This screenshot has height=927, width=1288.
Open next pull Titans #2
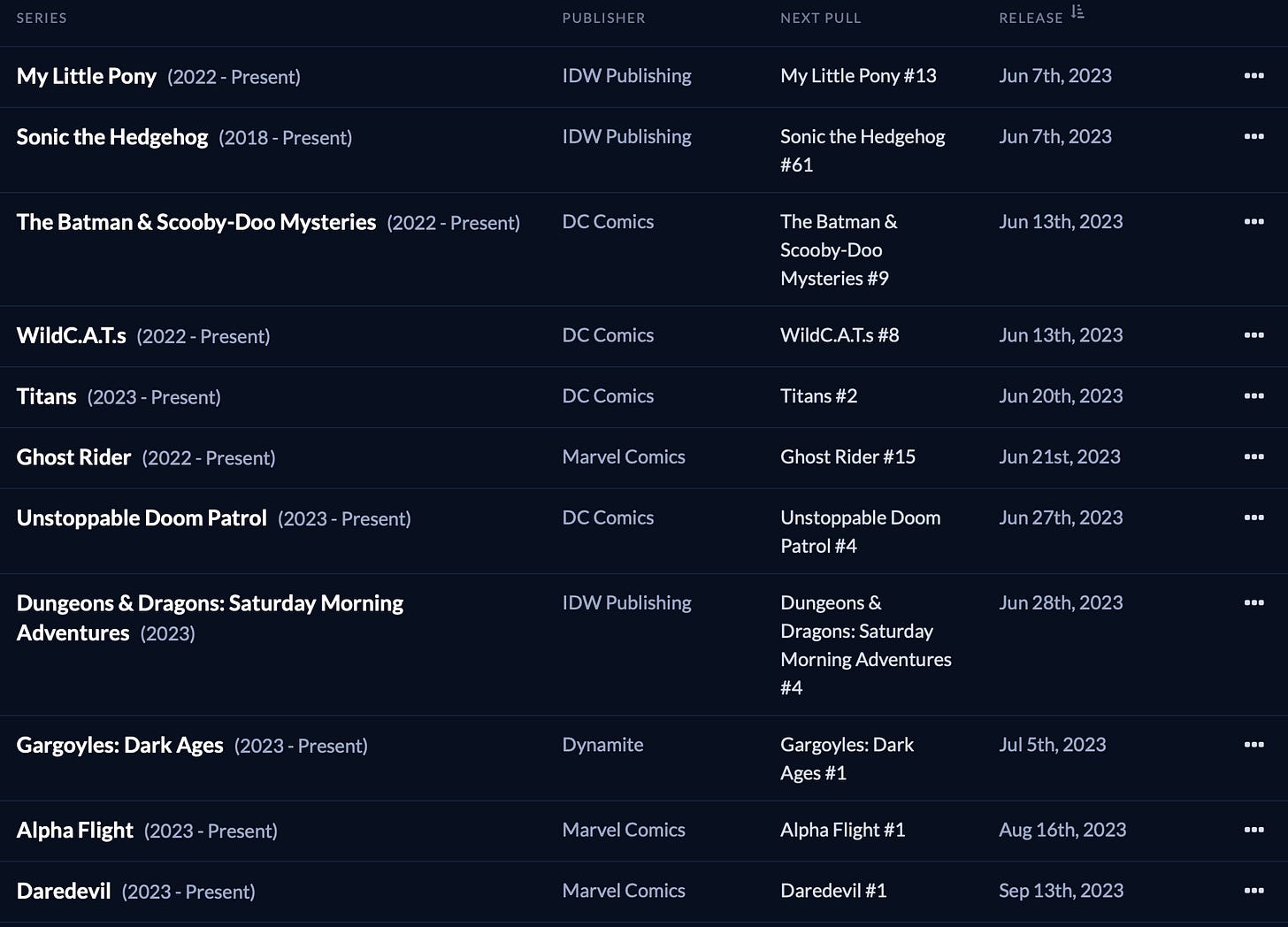(818, 396)
